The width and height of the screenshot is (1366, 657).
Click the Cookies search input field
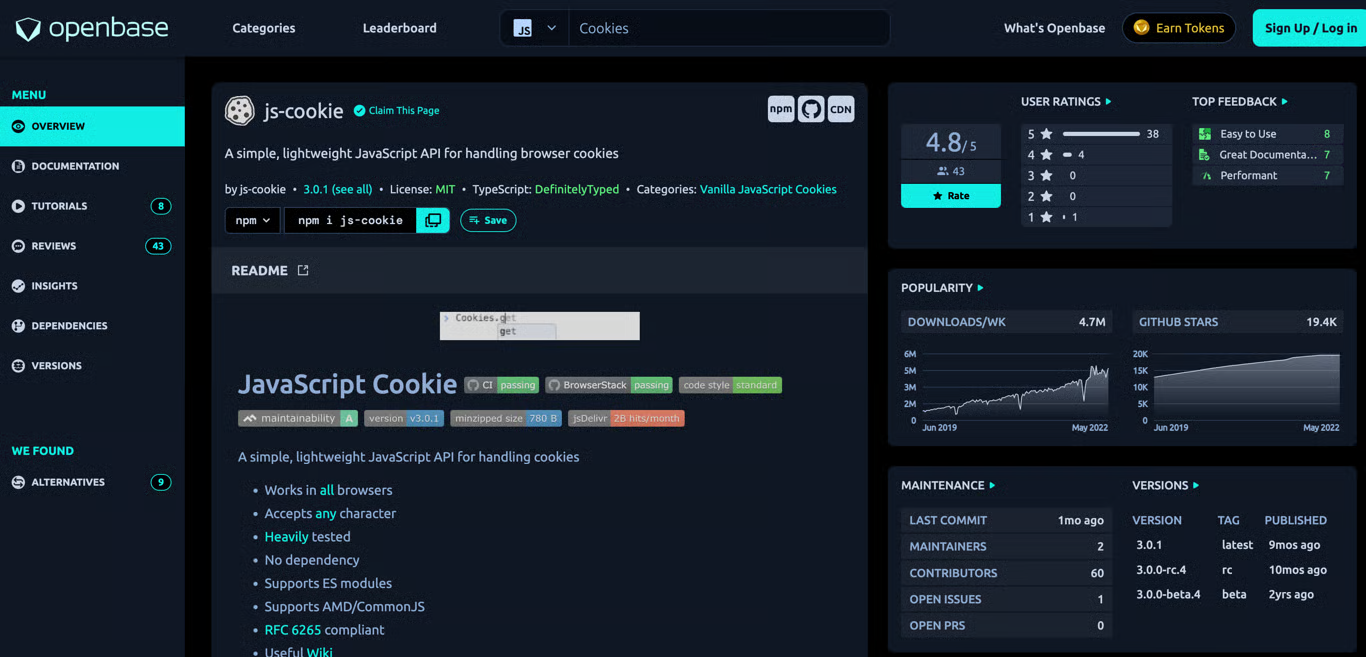pos(729,28)
